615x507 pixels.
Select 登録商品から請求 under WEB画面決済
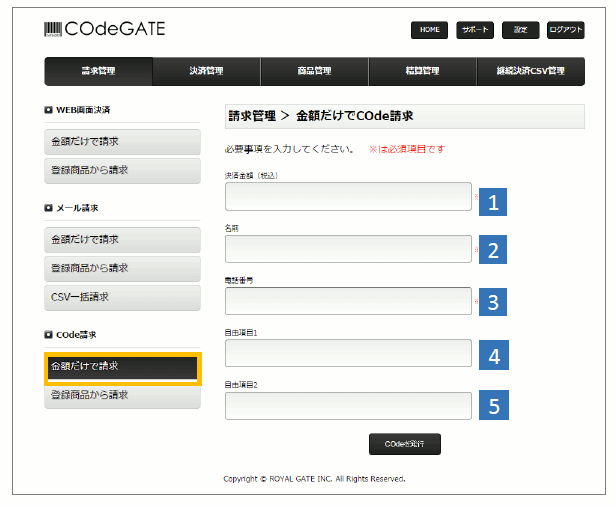coord(122,171)
